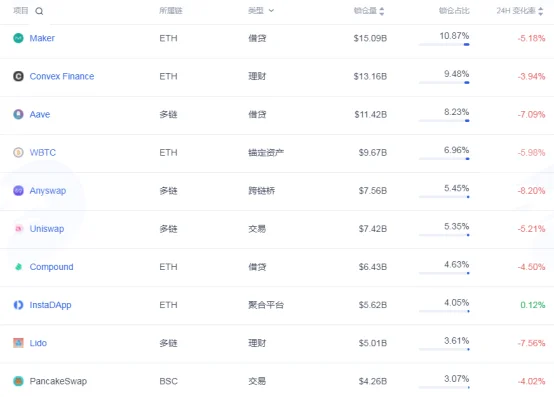
Task: Open the 类型 filter dropdown
Action: [x=261, y=11]
